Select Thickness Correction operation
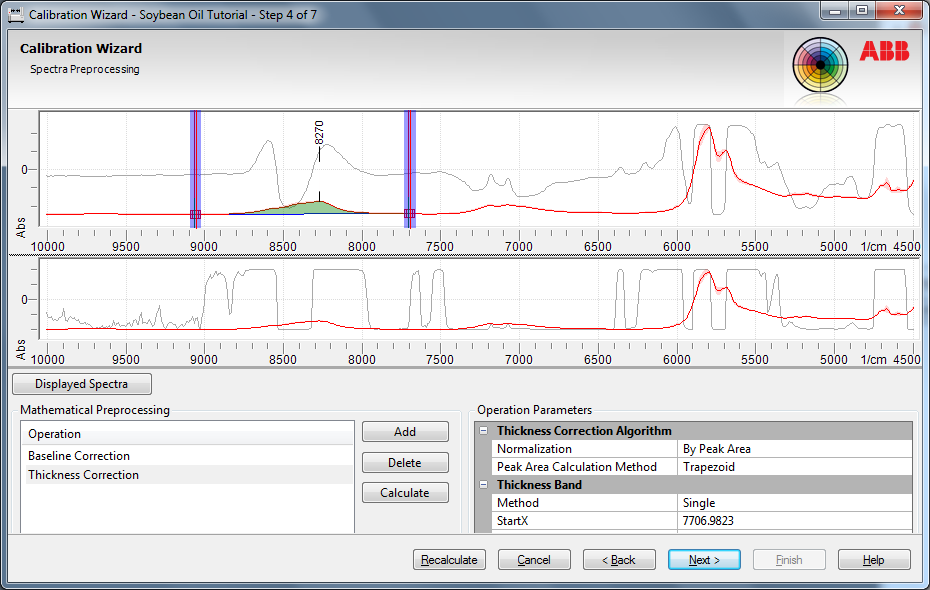The width and height of the screenshot is (930, 590). coord(83,475)
